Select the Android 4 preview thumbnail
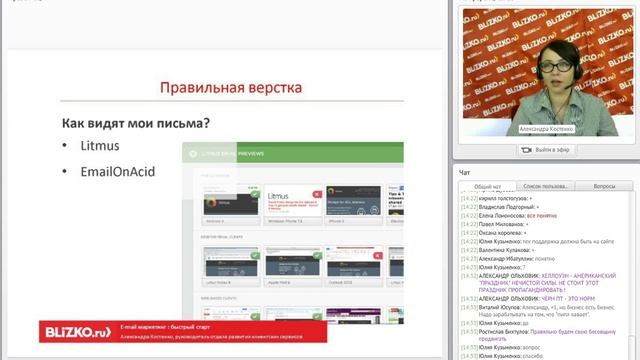The height and width of the screenshot is (360, 640). pyautogui.click(x=231, y=204)
